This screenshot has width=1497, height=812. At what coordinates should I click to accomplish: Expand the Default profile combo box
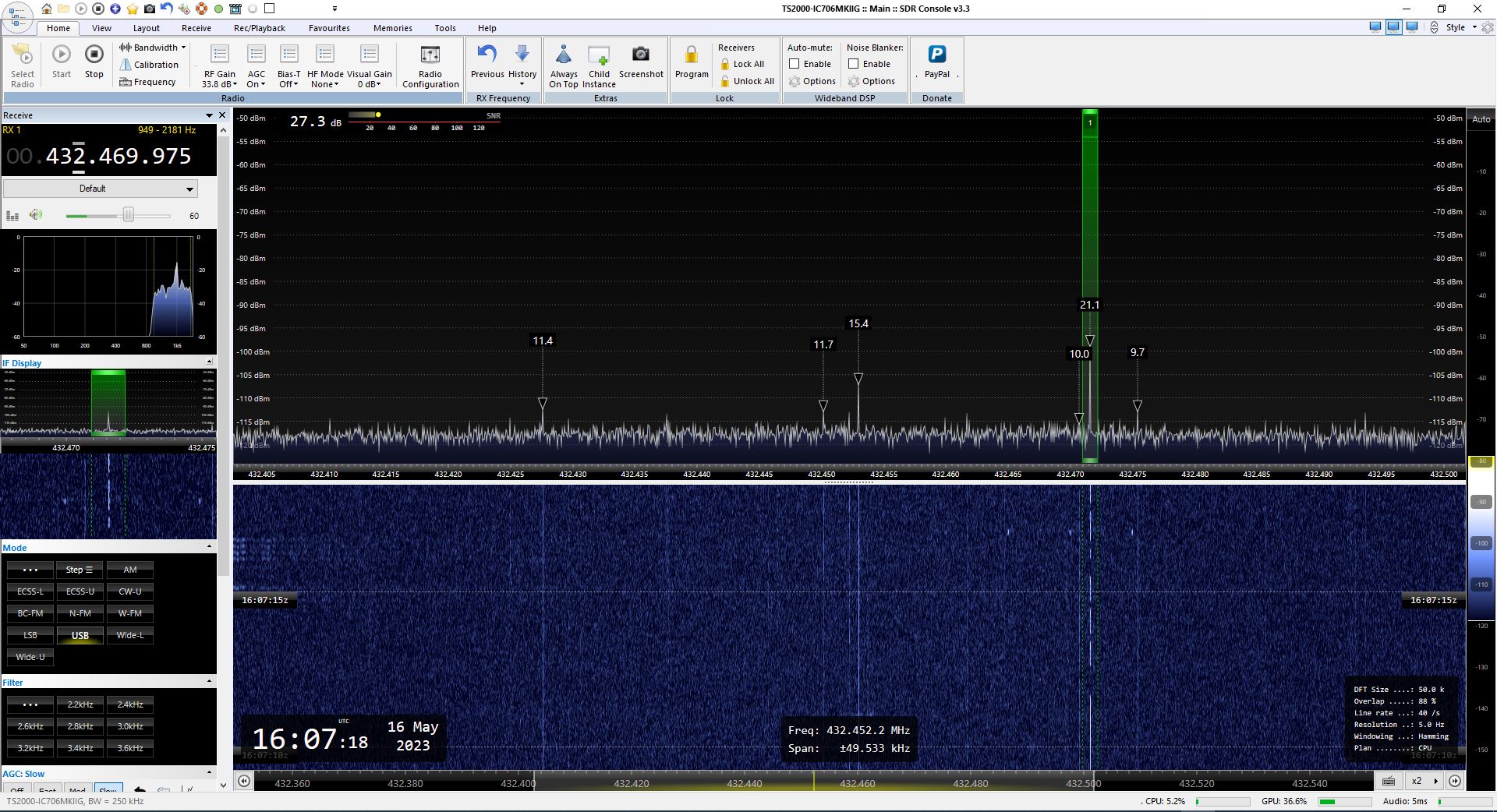point(189,189)
